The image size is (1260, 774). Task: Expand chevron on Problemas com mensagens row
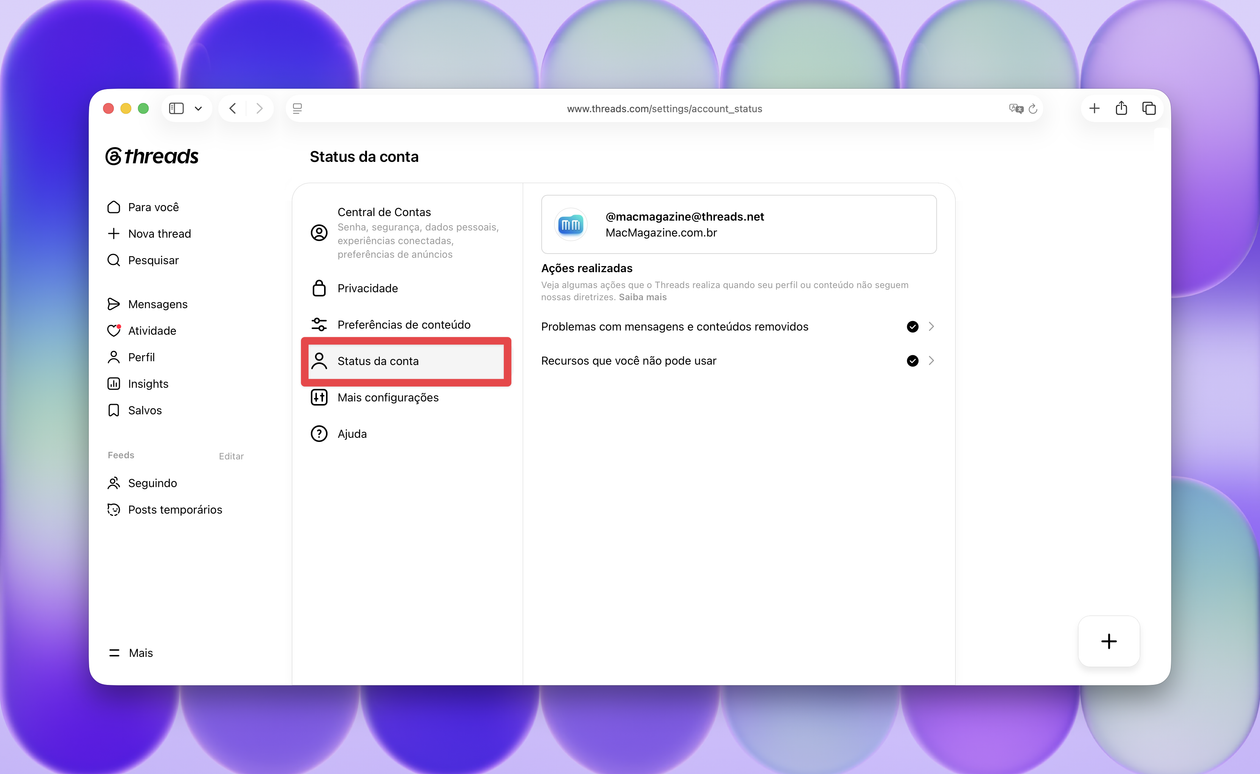click(x=931, y=327)
